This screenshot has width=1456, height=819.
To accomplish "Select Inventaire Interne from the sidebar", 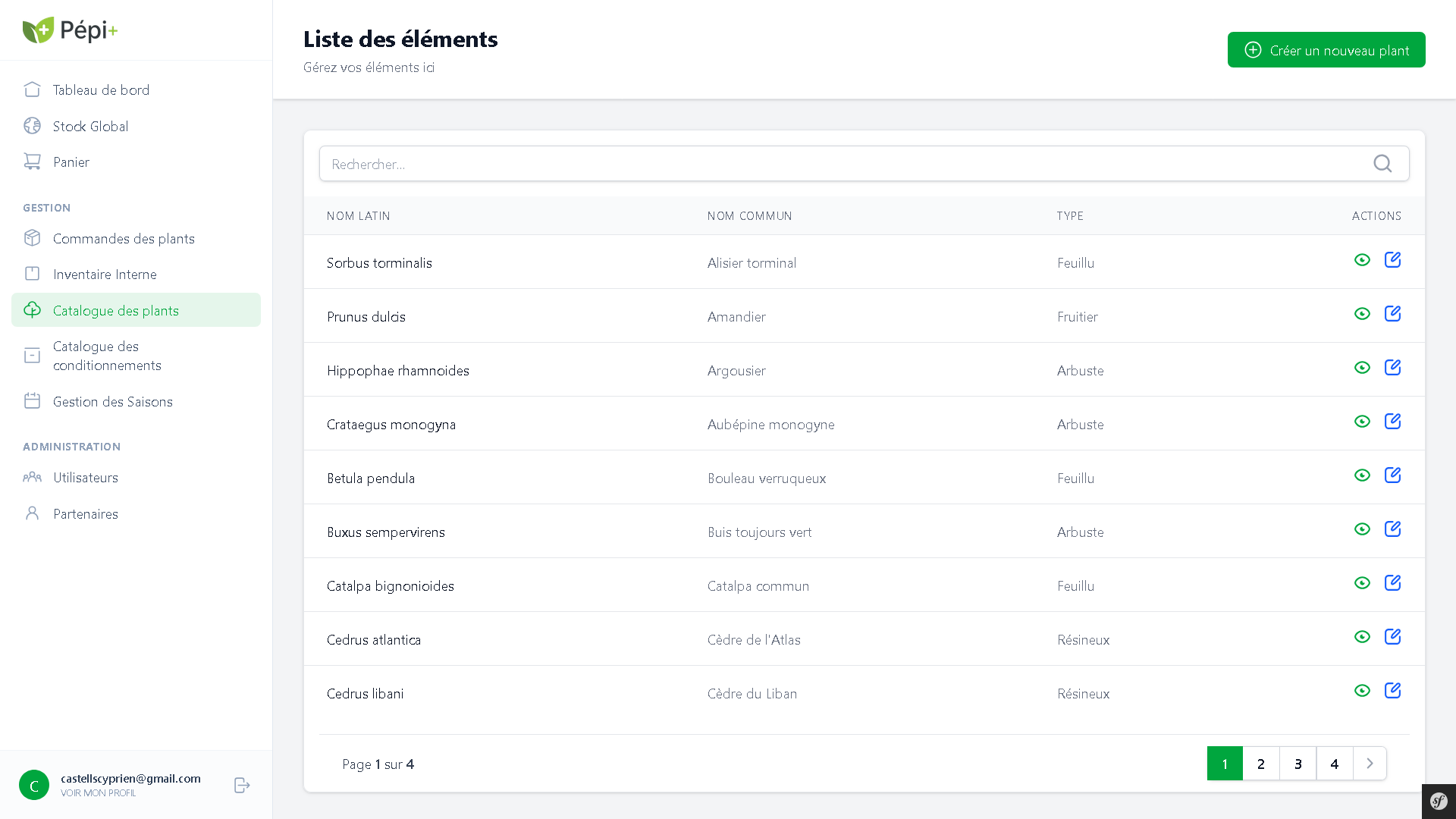I will coord(105,274).
